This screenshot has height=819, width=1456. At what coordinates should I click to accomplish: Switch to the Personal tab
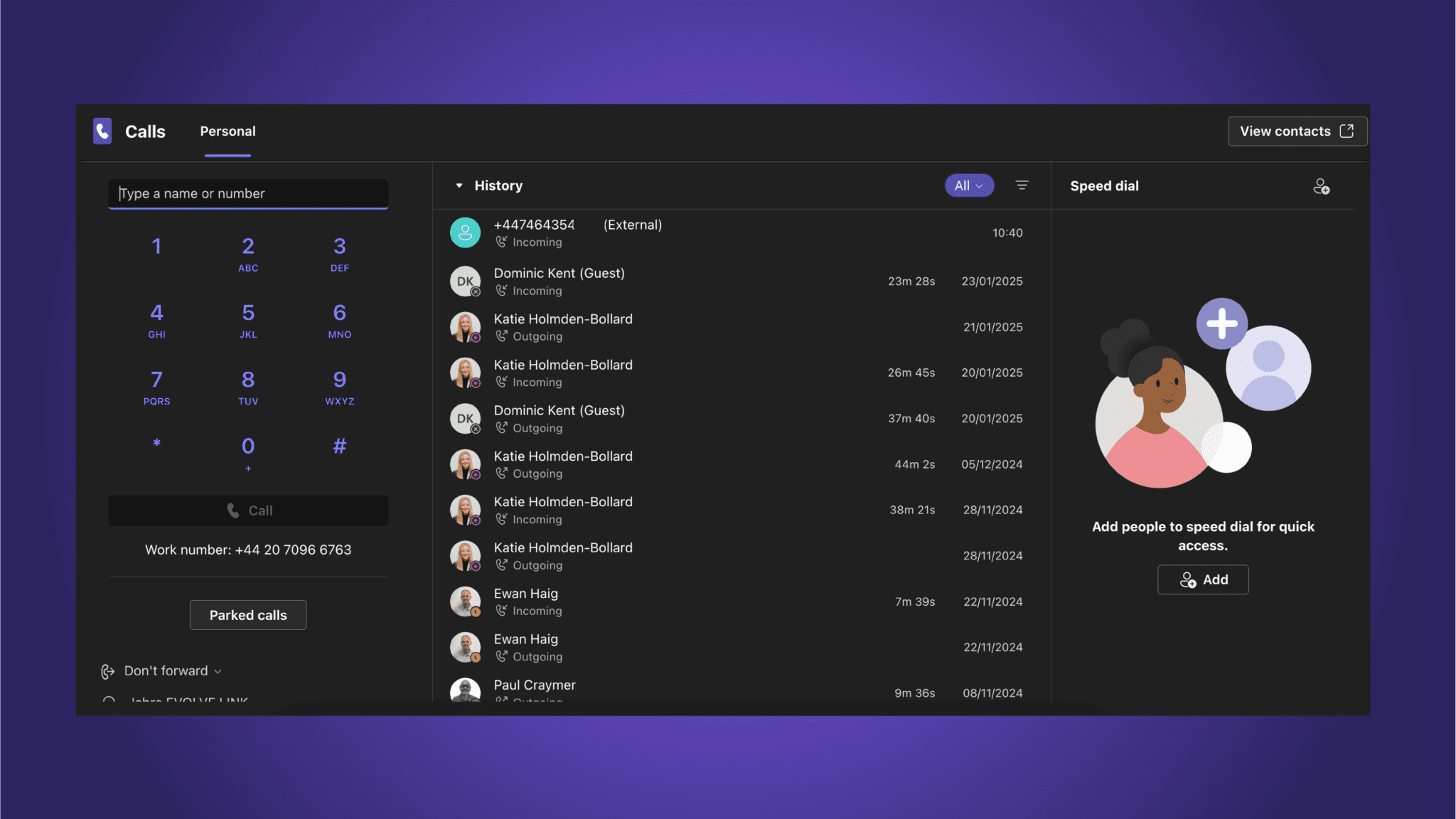tap(227, 131)
